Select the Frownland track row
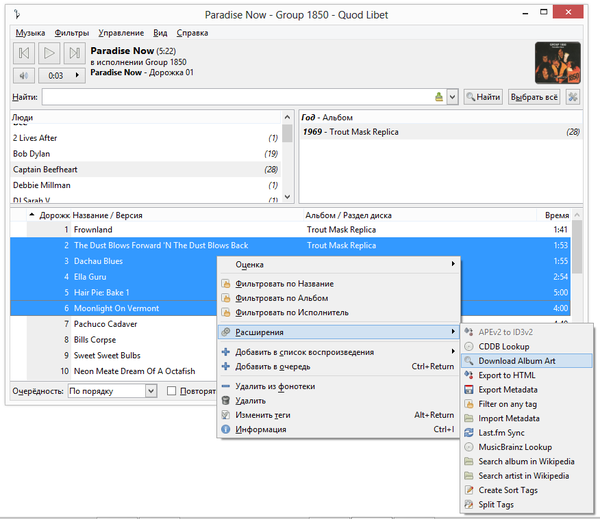 coord(290,230)
